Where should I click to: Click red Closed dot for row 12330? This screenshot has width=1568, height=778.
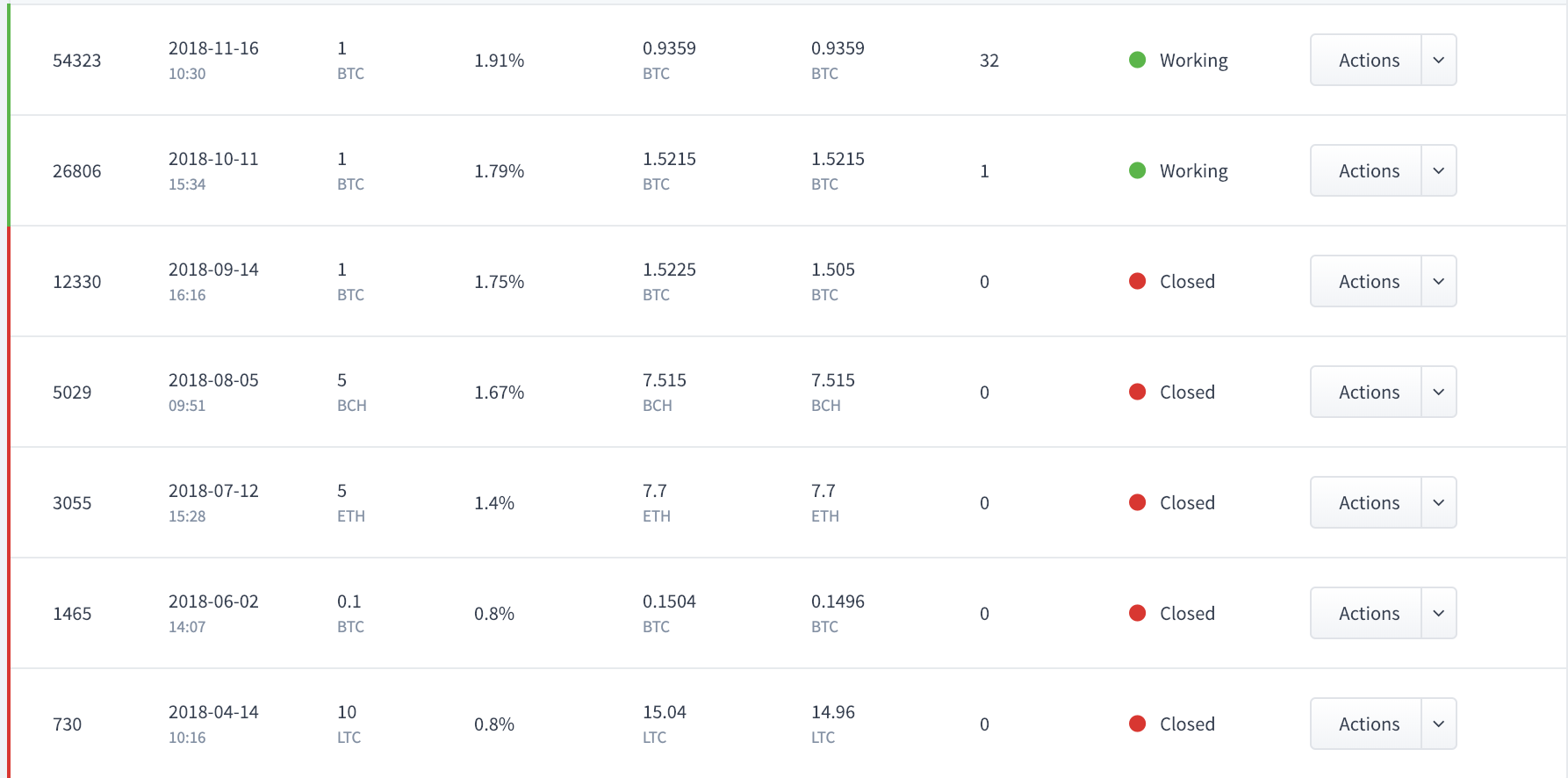tap(1137, 281)
